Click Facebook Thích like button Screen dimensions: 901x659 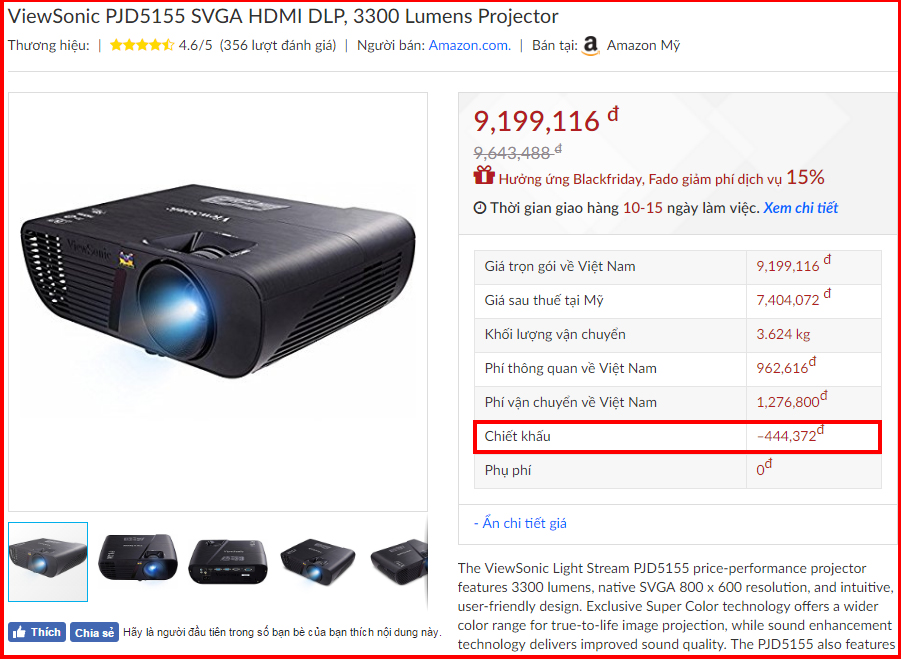point(37,632)
